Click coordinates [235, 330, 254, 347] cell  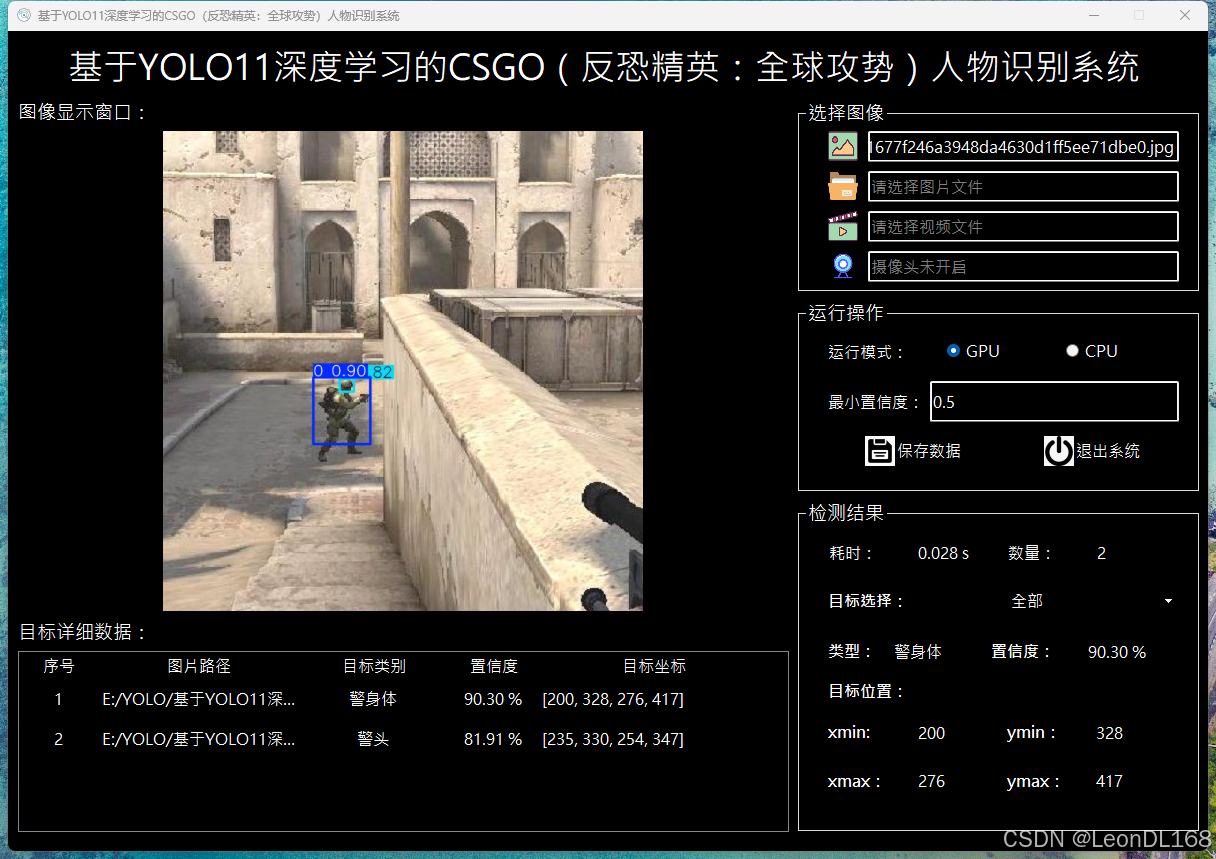pyautogui.click(x=613, y=739)
